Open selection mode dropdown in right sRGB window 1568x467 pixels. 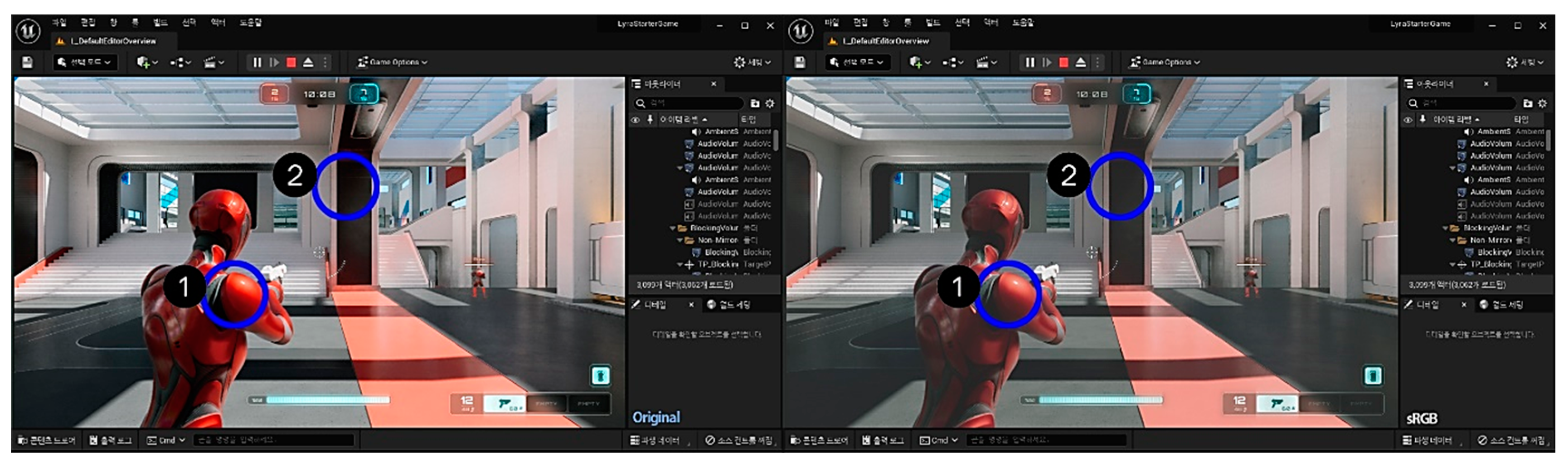tap(858, 62)
